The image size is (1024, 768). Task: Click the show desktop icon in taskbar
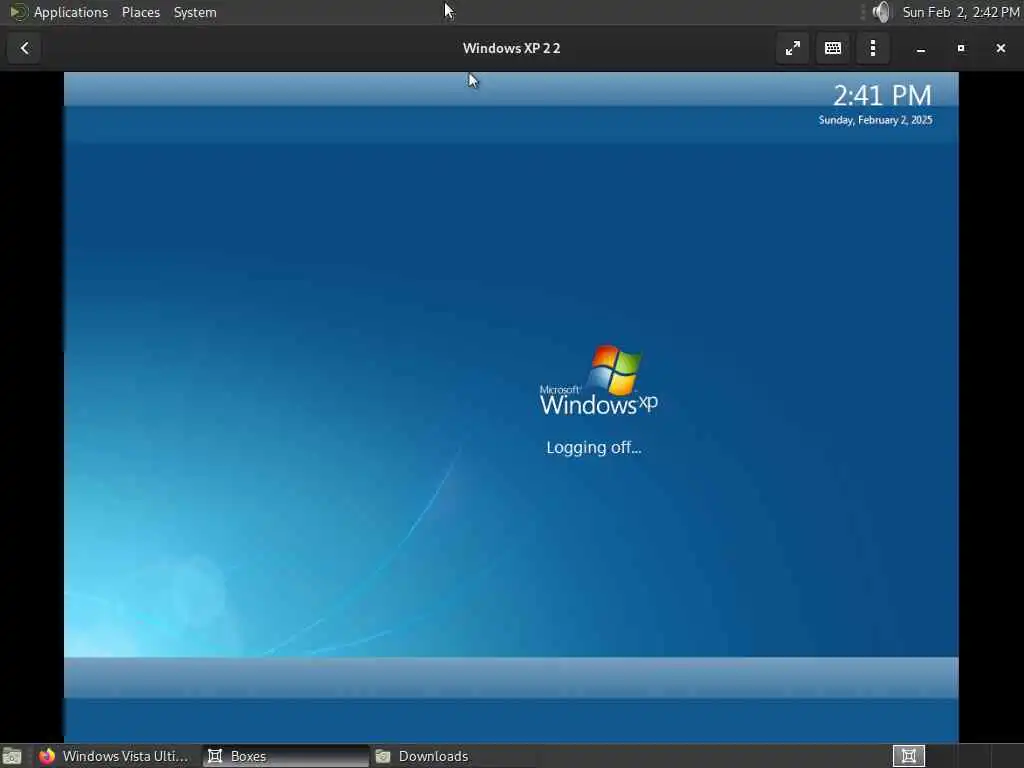[x=12, y=756]
